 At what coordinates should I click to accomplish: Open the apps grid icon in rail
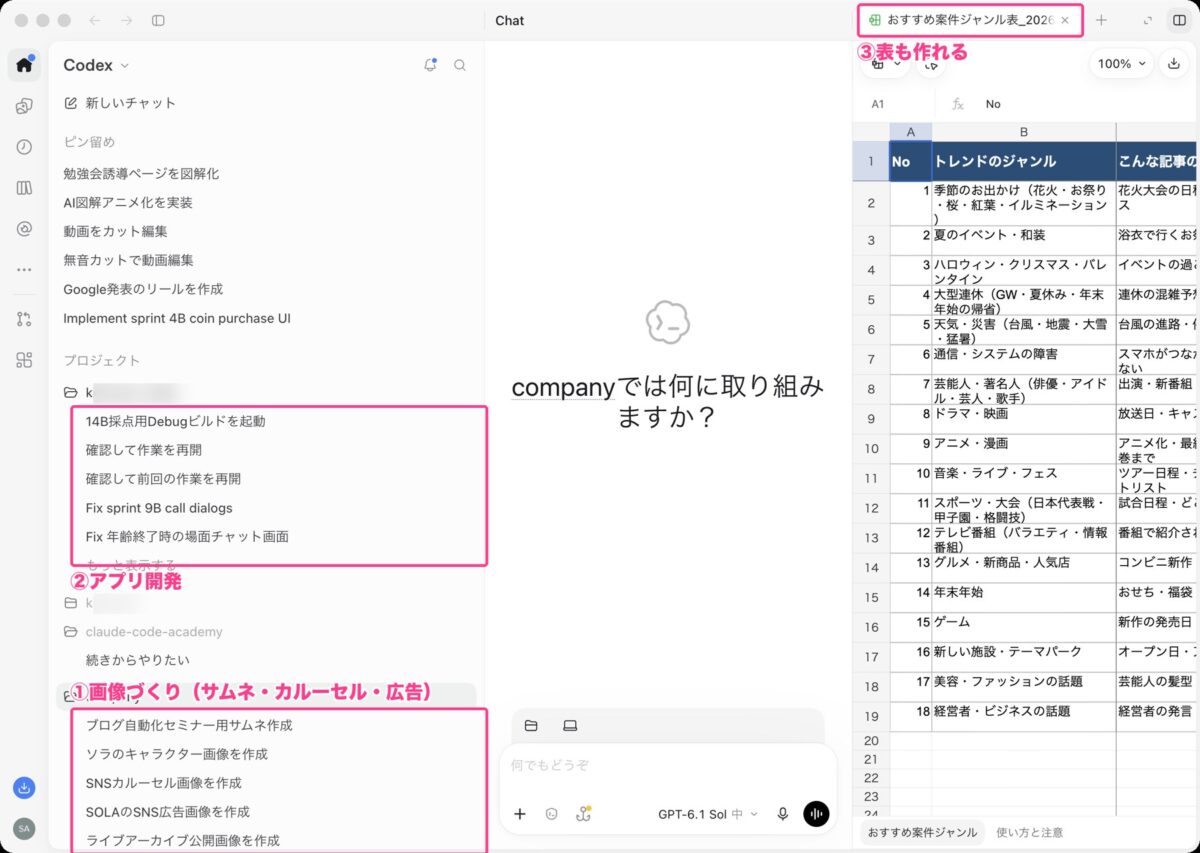click(24, 360)
